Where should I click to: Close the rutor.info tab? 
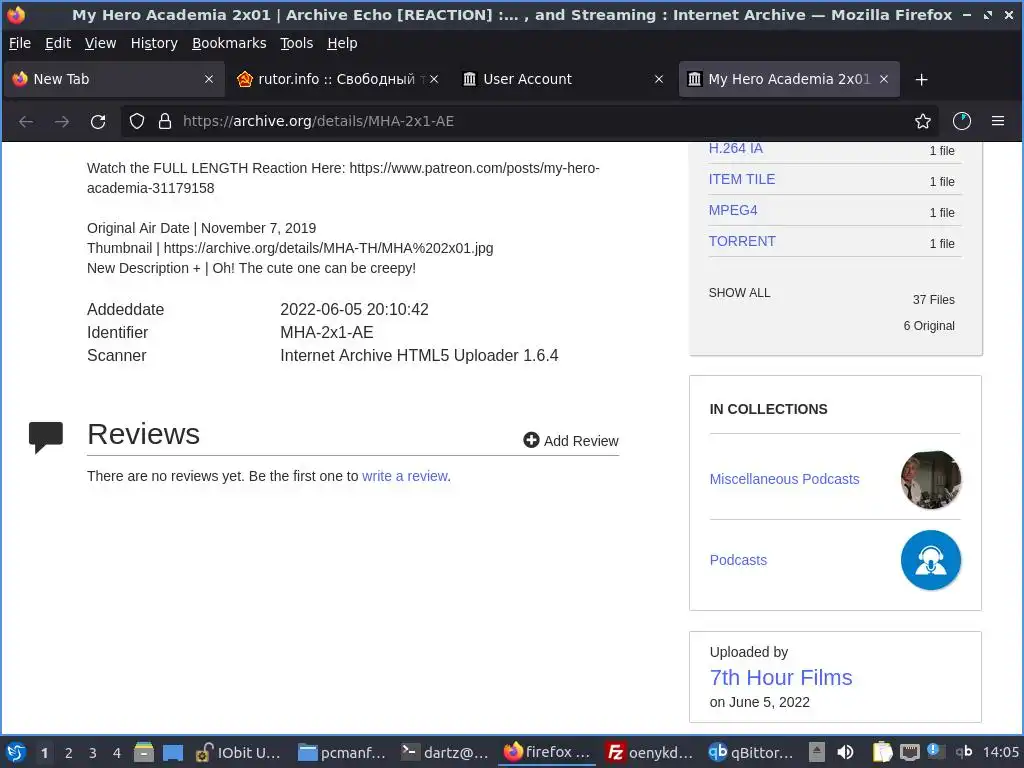click(434, 79)
